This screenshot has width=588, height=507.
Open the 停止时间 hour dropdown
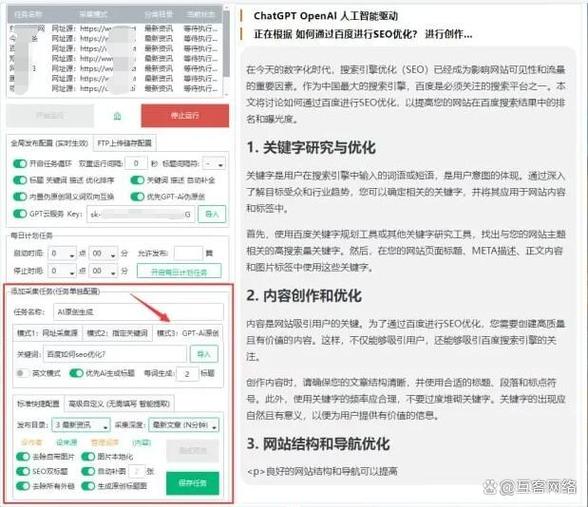click(62, 271)
